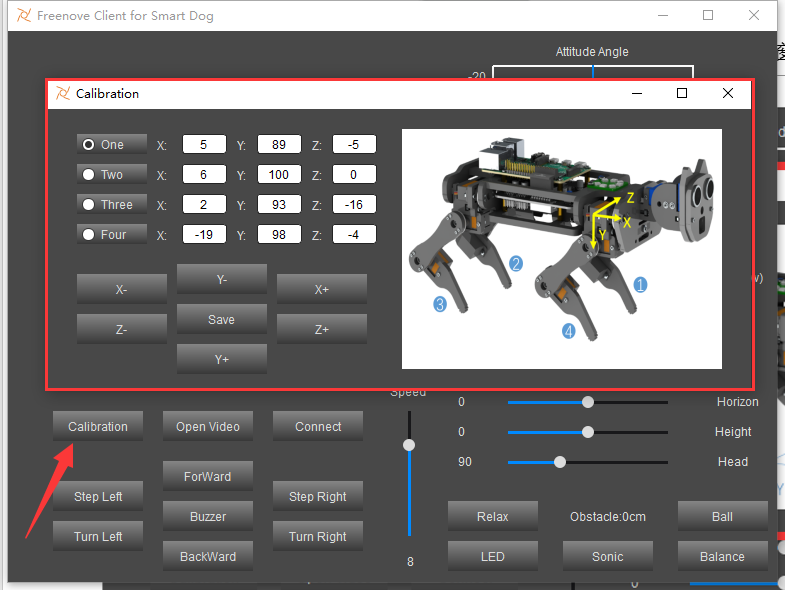Select the Two leg radio button
Image resolution: width=785 pixels, height=590 pixels.
[112, 174]
